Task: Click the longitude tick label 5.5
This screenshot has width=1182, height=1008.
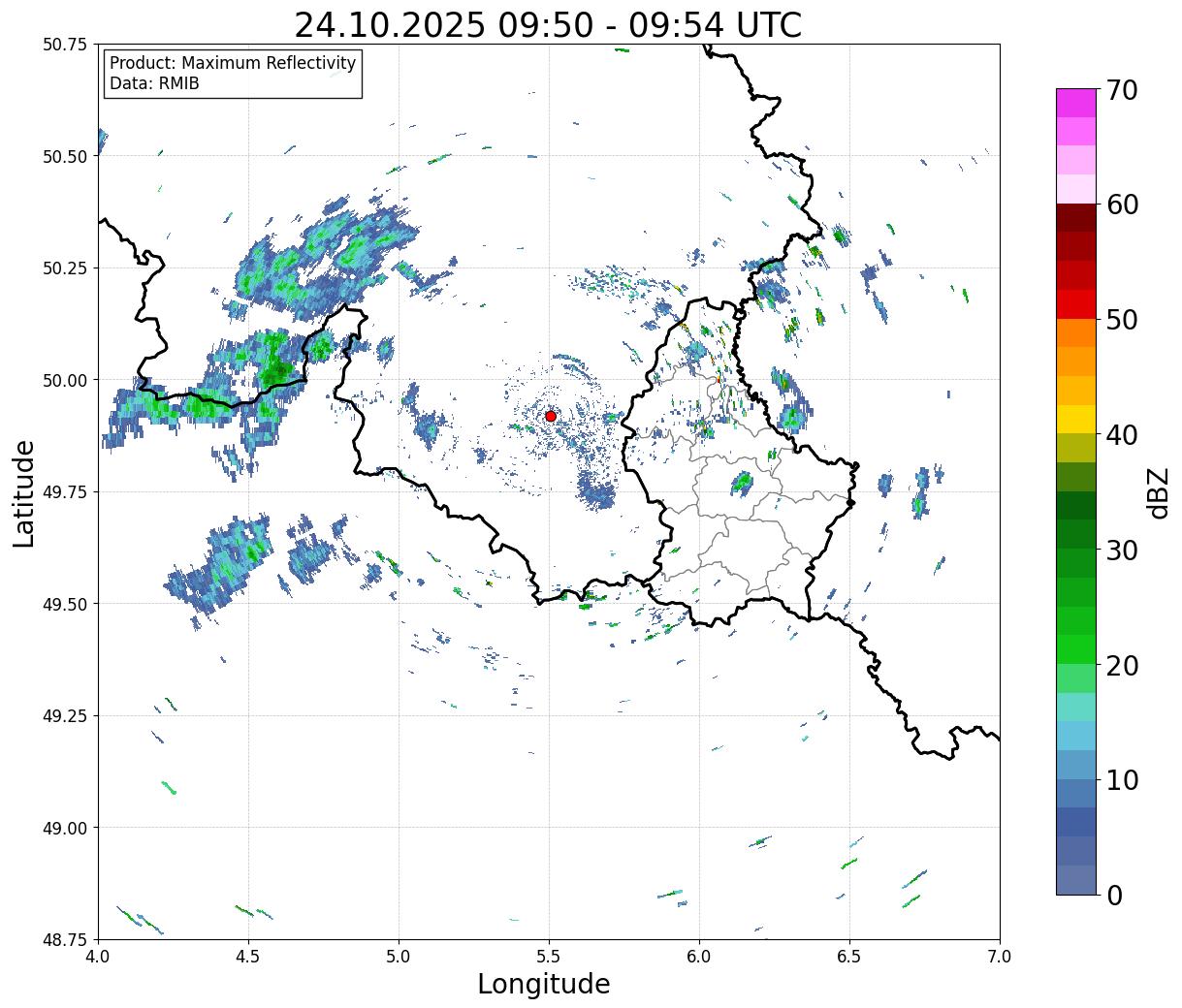Action: tap(549, 957)
